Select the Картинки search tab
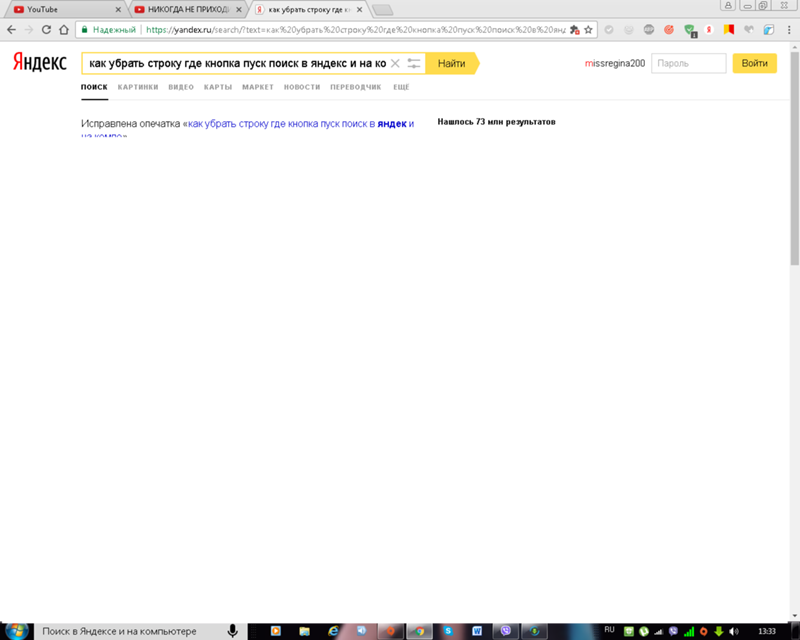This screenshot has width=800, height=640. click(x=138, y=87)
